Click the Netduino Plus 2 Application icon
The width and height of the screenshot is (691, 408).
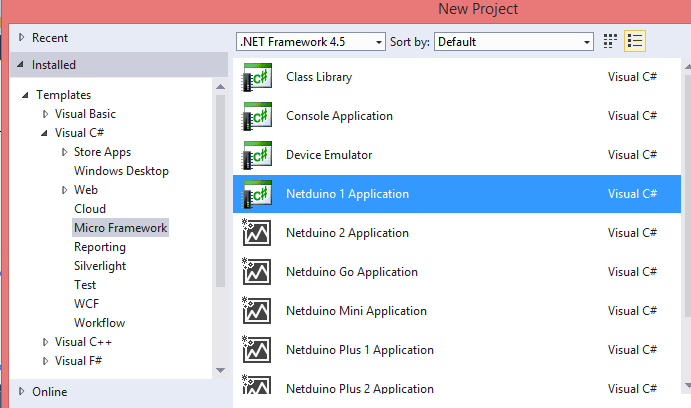(256, 385)
